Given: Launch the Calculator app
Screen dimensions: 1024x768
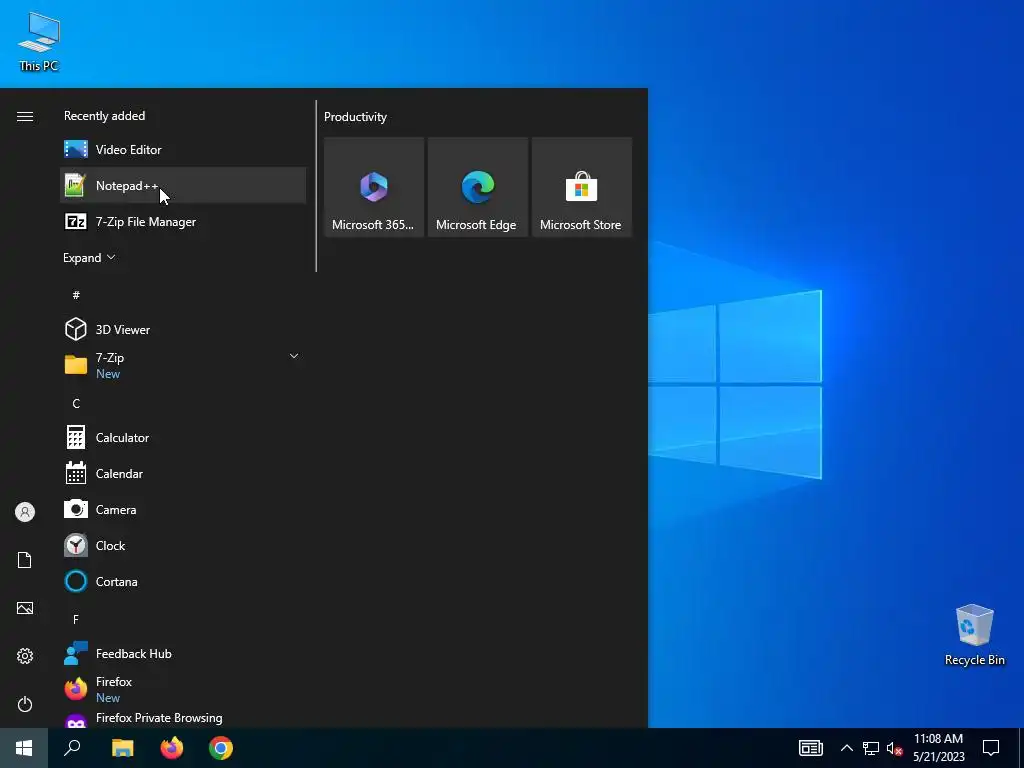Looking at the screenshot, I should [x=183, y=438].
